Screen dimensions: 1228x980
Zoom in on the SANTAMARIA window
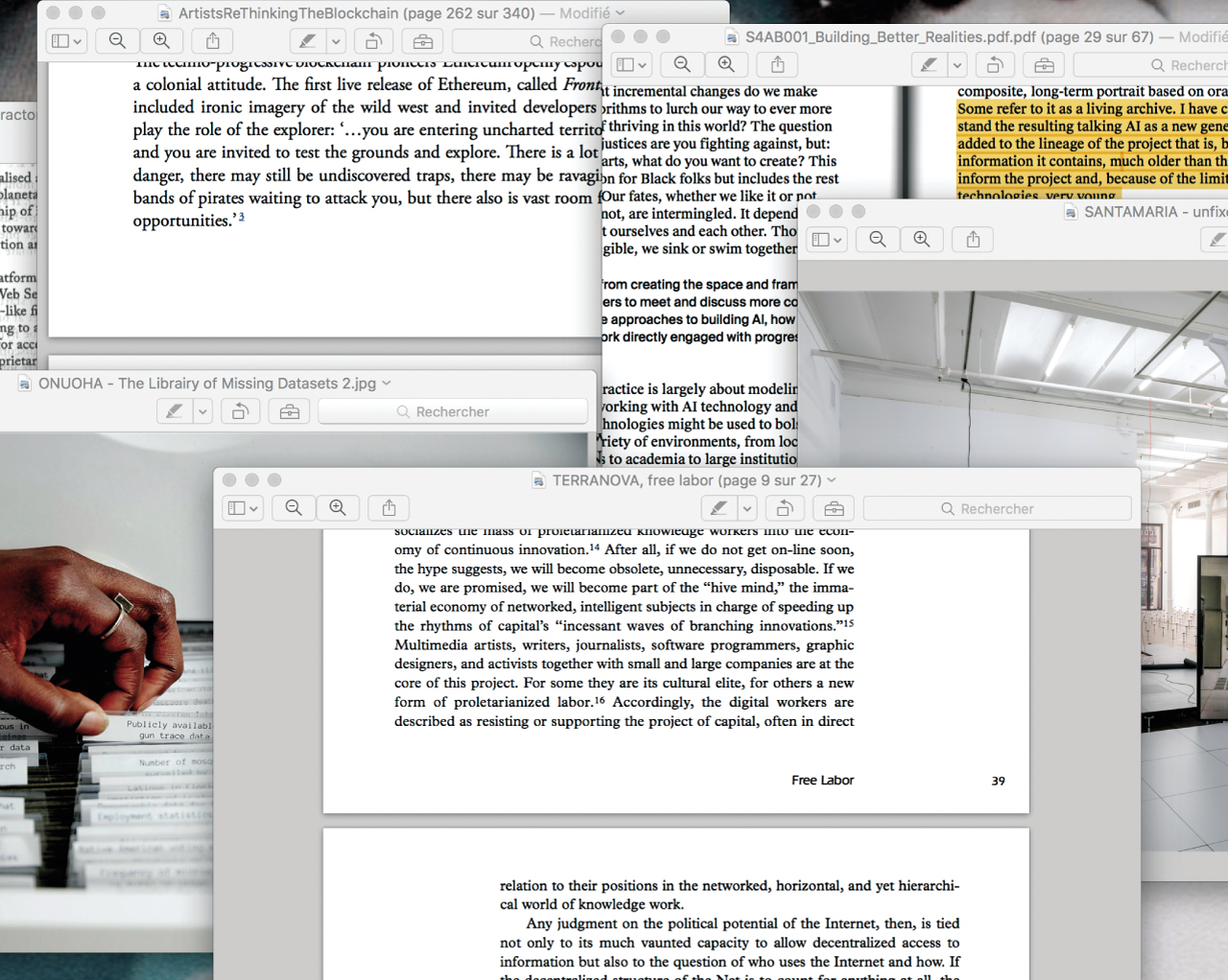(922, 240)
